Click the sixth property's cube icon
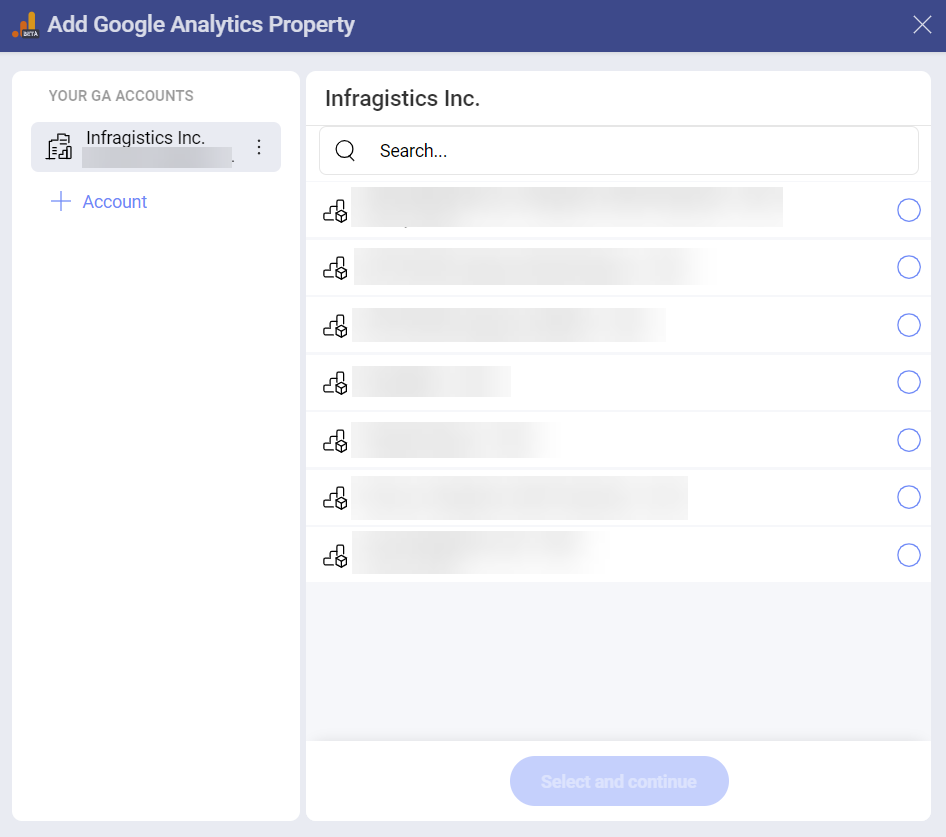The height and width of the screenshot is (837, 946). [x=335, y=498]
